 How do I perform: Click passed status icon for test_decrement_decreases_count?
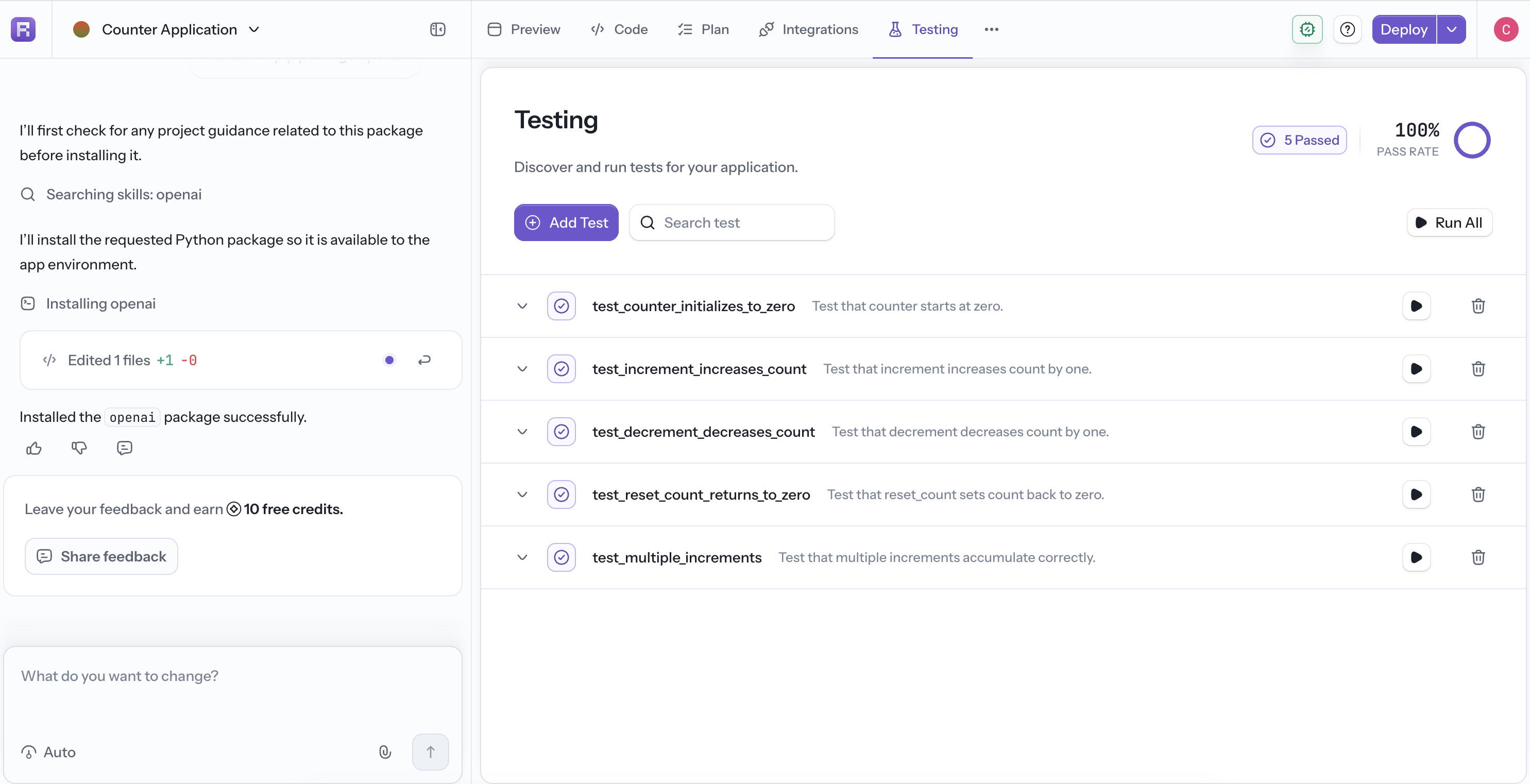tap(562, 432)
